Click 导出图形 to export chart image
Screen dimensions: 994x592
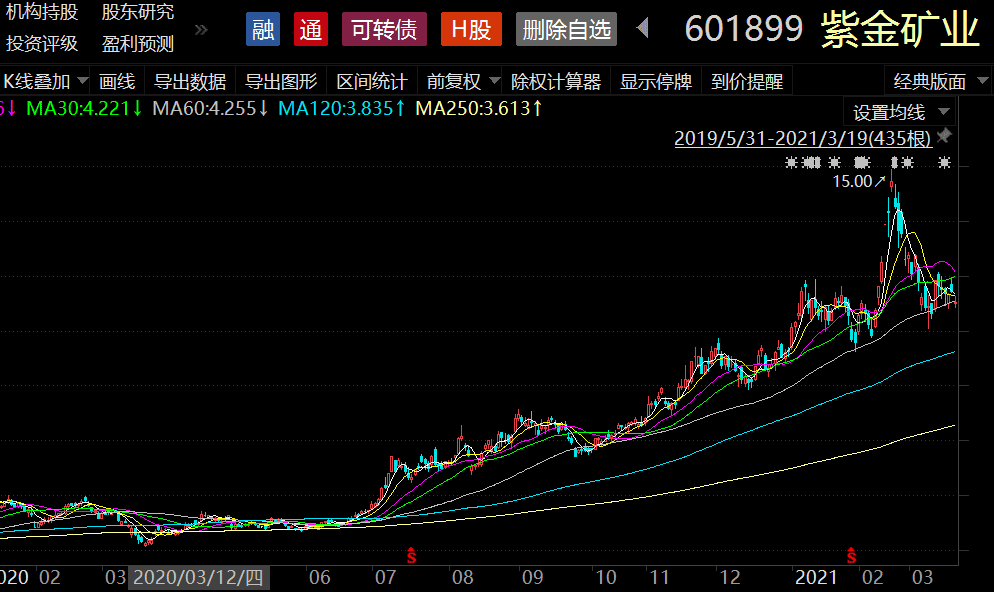click(281, 81)
